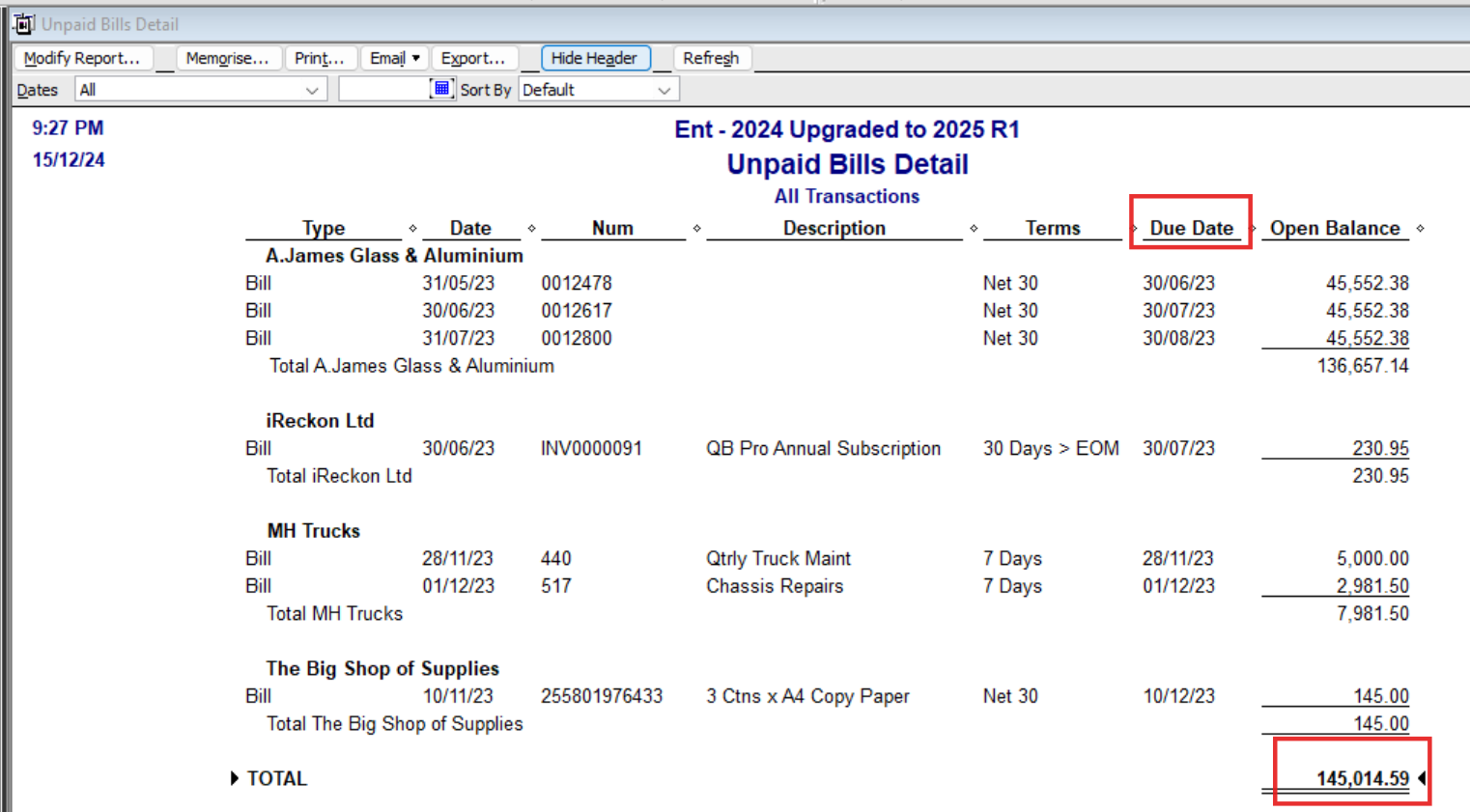The width and height of the screenshot is (1470, 812).
Task: Click the report time 9:27 PM
Action: [68, 127]
